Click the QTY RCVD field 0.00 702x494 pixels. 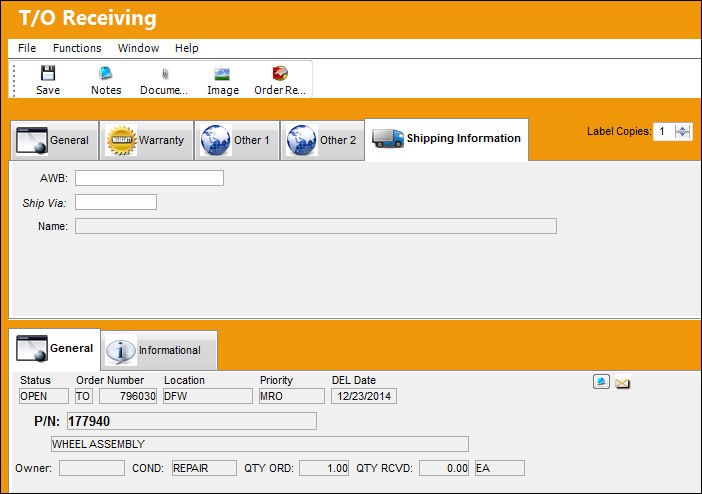444,468
